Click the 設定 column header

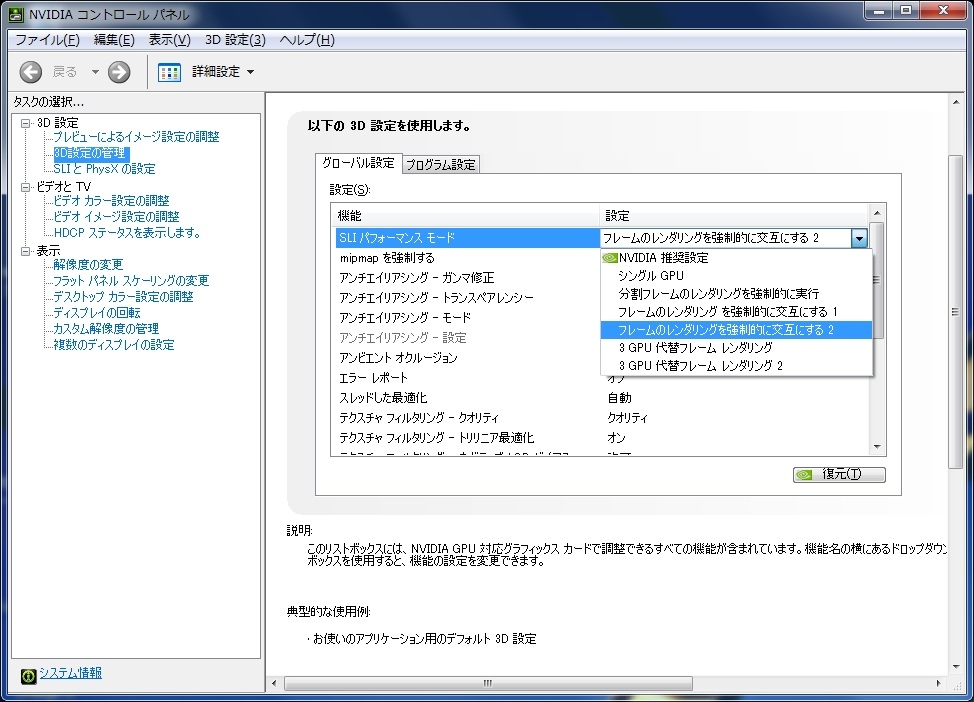pyautogui.click(x=734, y=216)
